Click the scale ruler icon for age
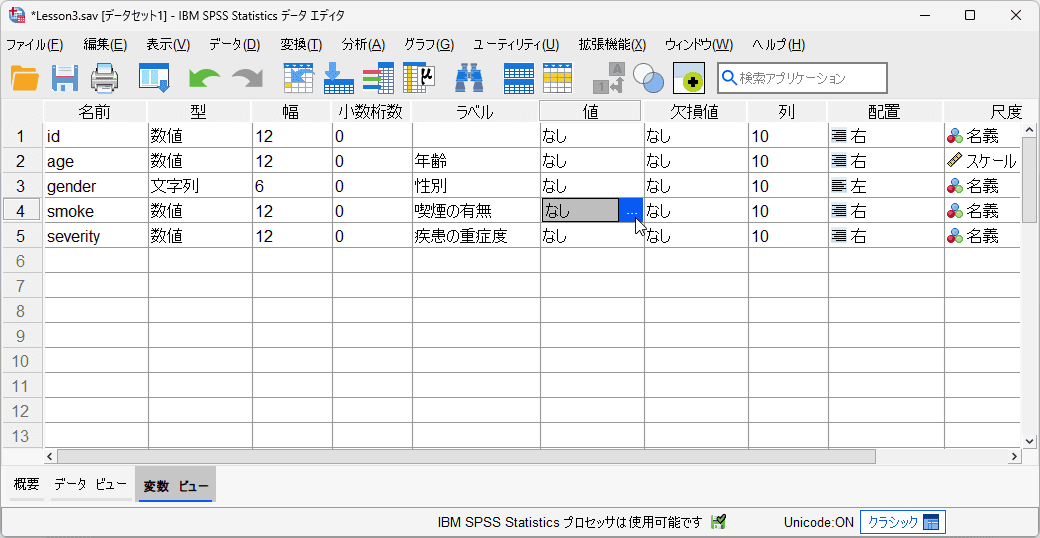This screenshot has height=538, width=1040. [x=954, y=161]
